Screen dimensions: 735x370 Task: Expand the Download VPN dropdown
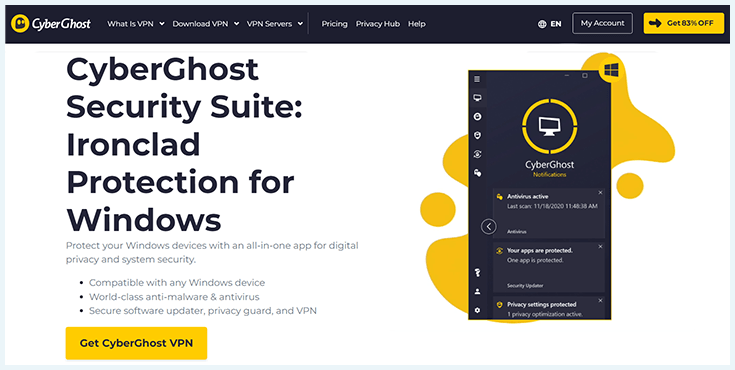coord(206,23)
